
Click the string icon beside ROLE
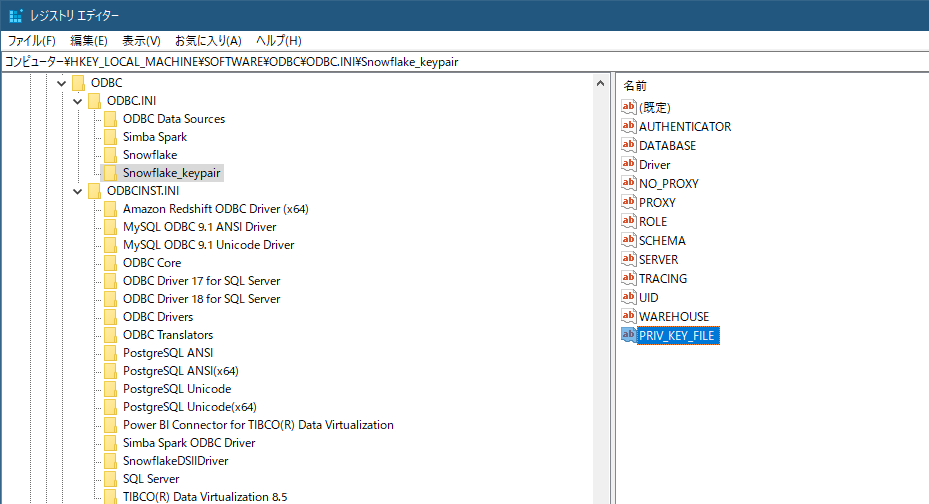coord(629,221)
